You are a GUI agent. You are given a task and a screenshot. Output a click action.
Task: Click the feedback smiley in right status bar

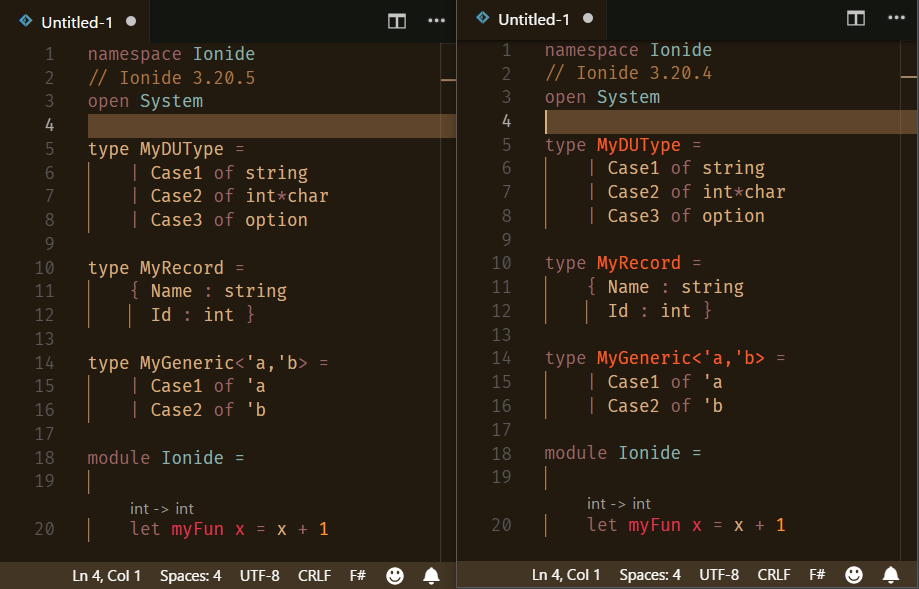(x=854, y=575)
